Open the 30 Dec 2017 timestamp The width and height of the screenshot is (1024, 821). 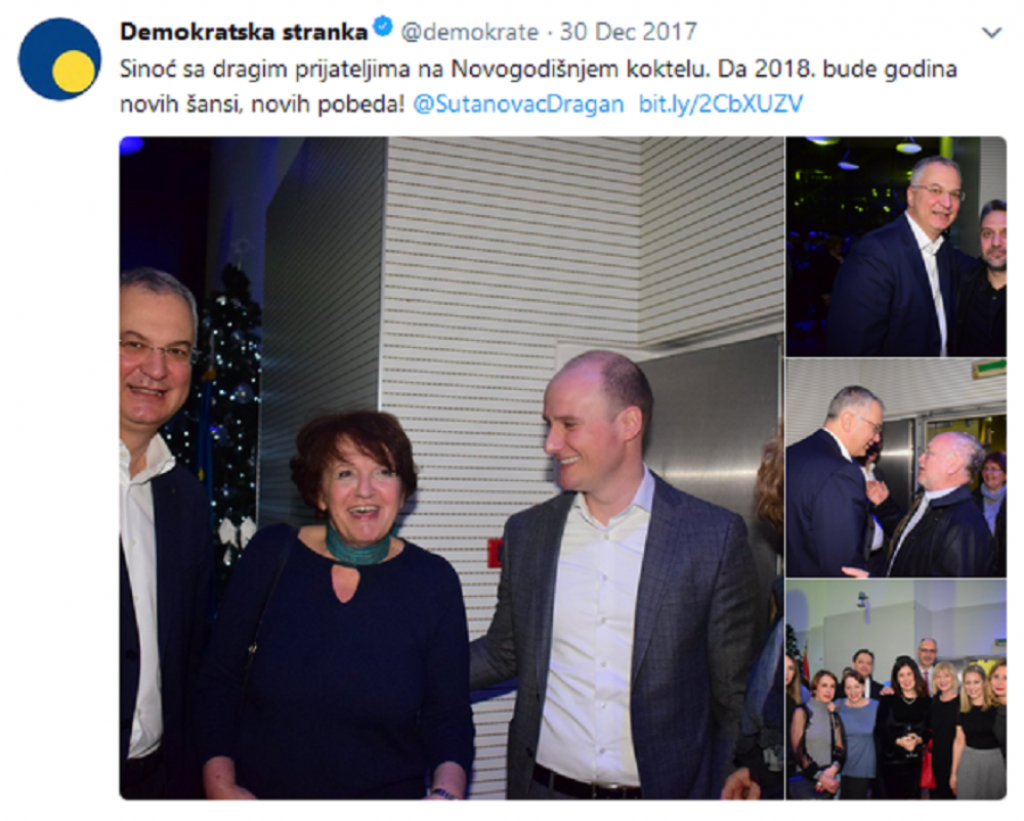tap(629, 31)
